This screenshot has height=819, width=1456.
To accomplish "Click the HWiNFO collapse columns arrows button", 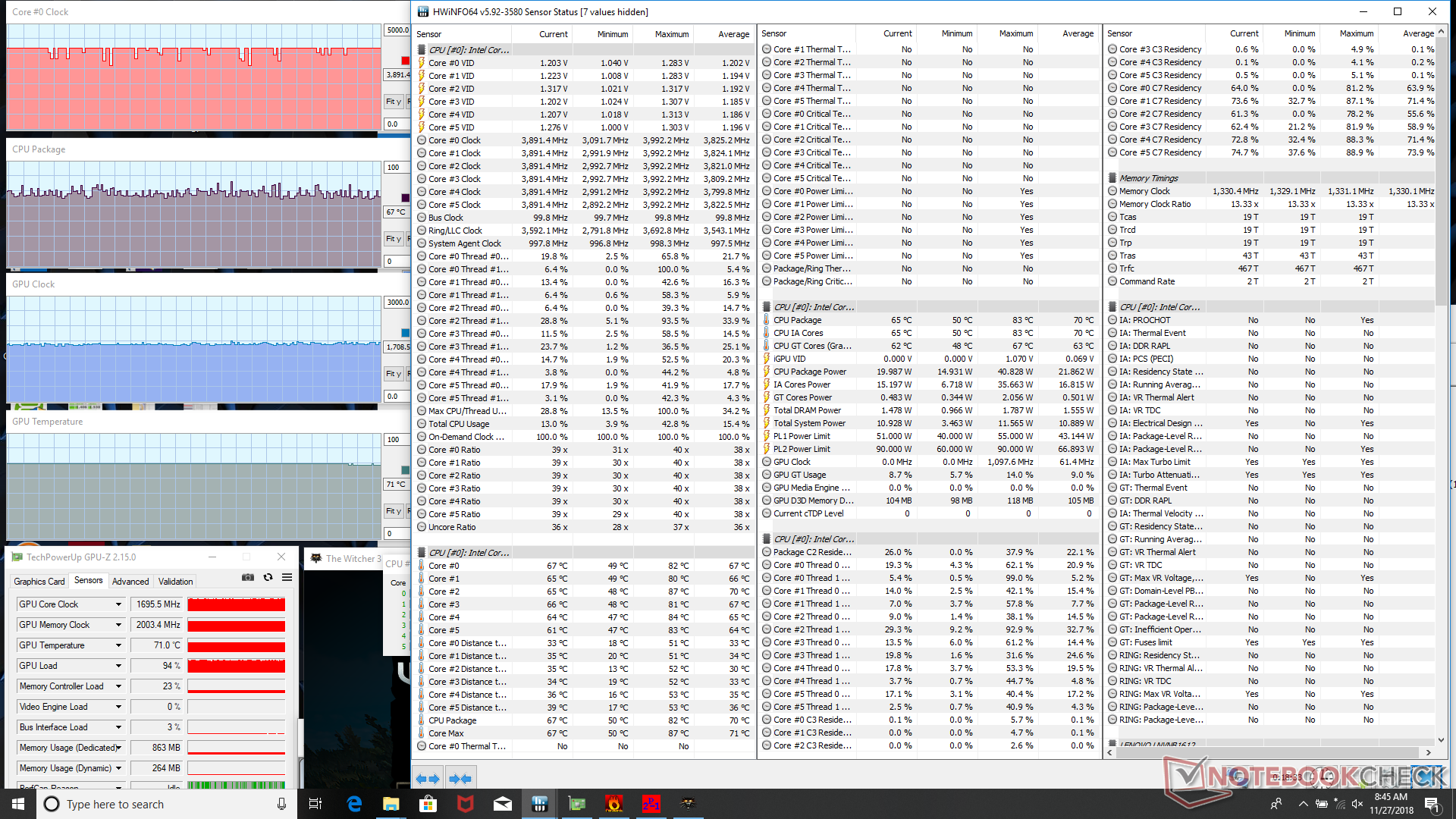I will point(460,779).
